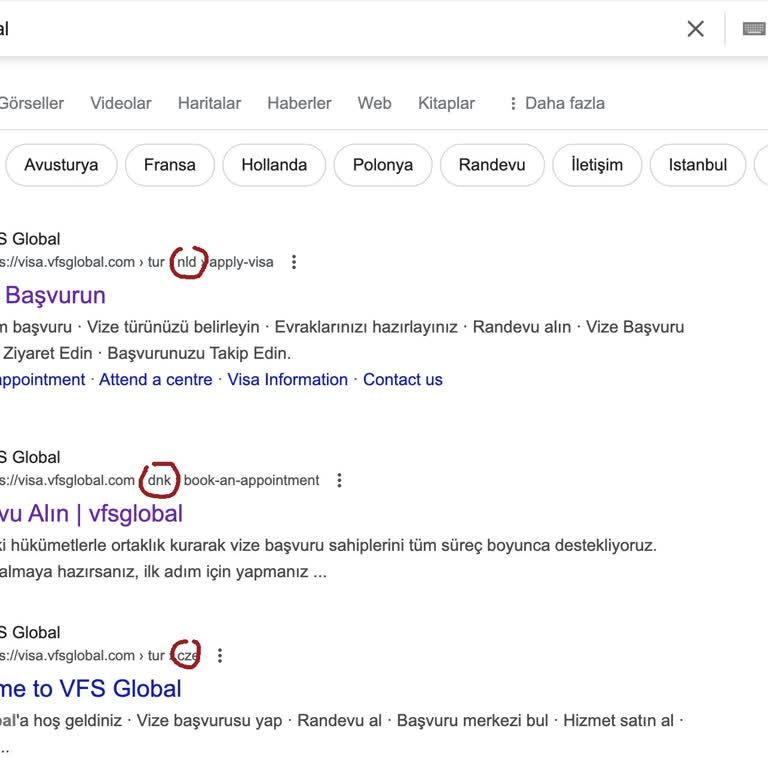Open the Haberler tab

[x=299, y=103]
